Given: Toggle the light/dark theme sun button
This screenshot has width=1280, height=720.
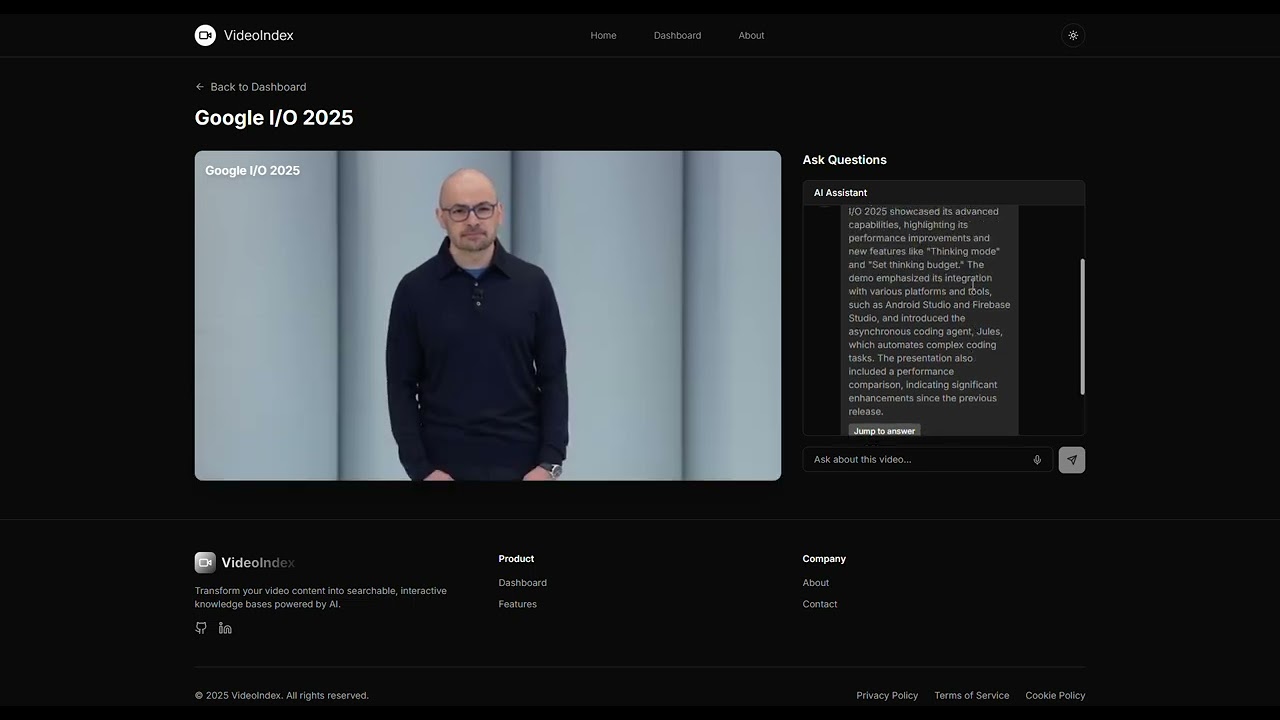Looking at the screenshot, I should 1073,35.
